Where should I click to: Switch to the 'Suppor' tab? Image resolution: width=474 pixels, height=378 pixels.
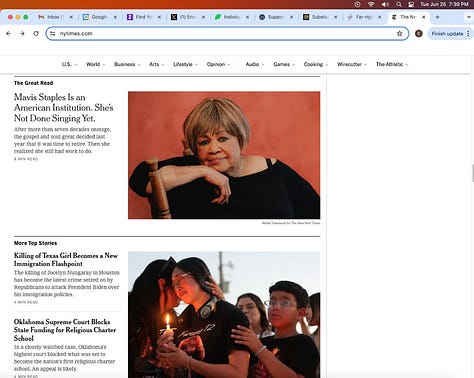[274, 17]
